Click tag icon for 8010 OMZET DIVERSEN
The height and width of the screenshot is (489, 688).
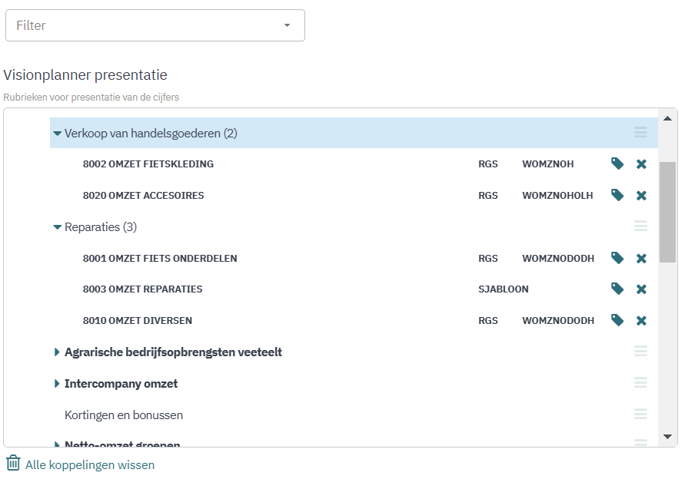(617, 320)
